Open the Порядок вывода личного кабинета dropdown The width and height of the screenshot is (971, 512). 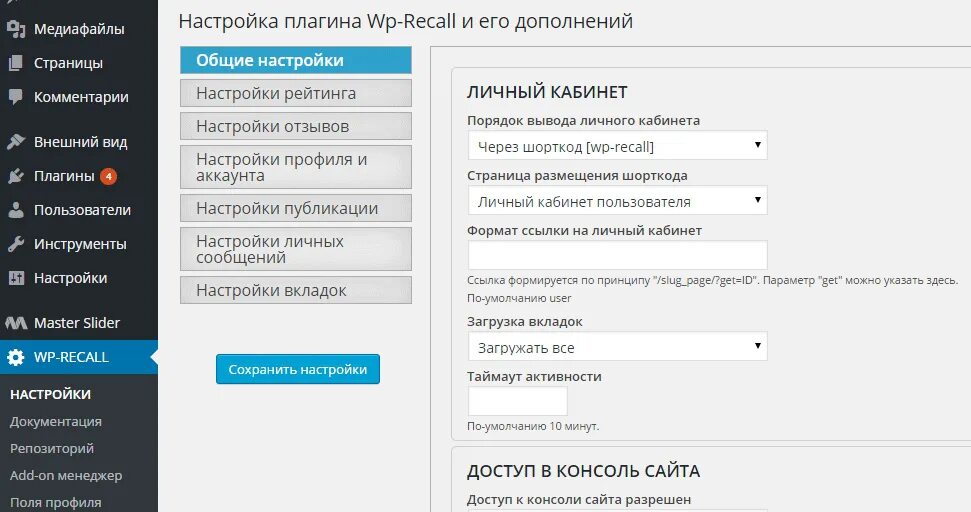click(x=617, y=145)
